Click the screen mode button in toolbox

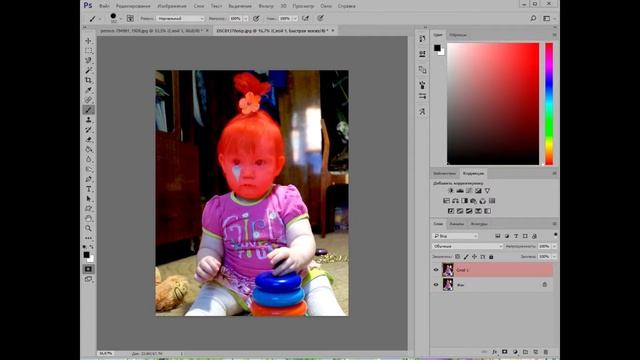click(89, 279)
